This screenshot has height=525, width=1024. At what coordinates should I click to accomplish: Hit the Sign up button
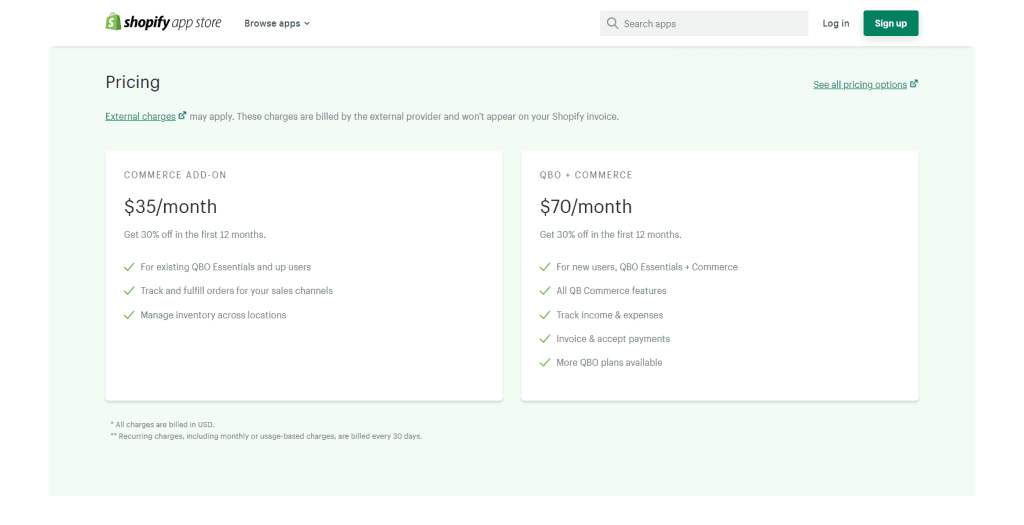tap(891, 24)
